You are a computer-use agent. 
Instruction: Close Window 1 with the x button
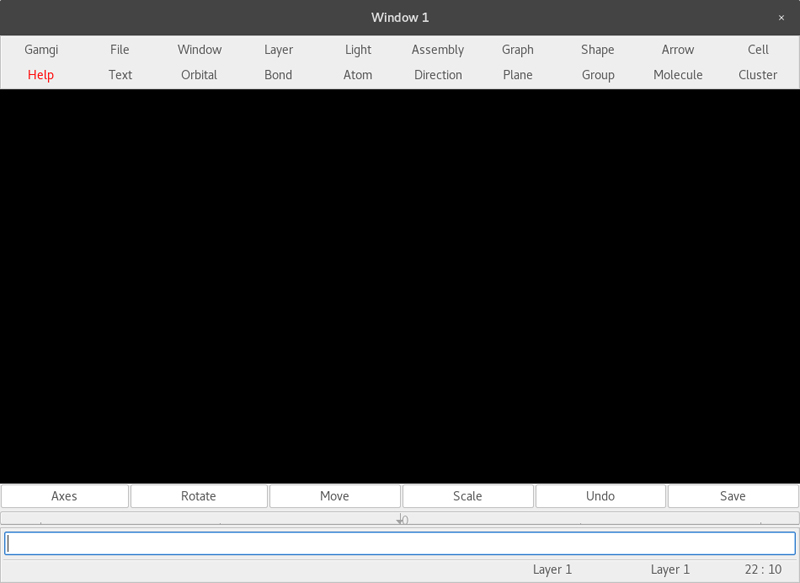[781, 17]
